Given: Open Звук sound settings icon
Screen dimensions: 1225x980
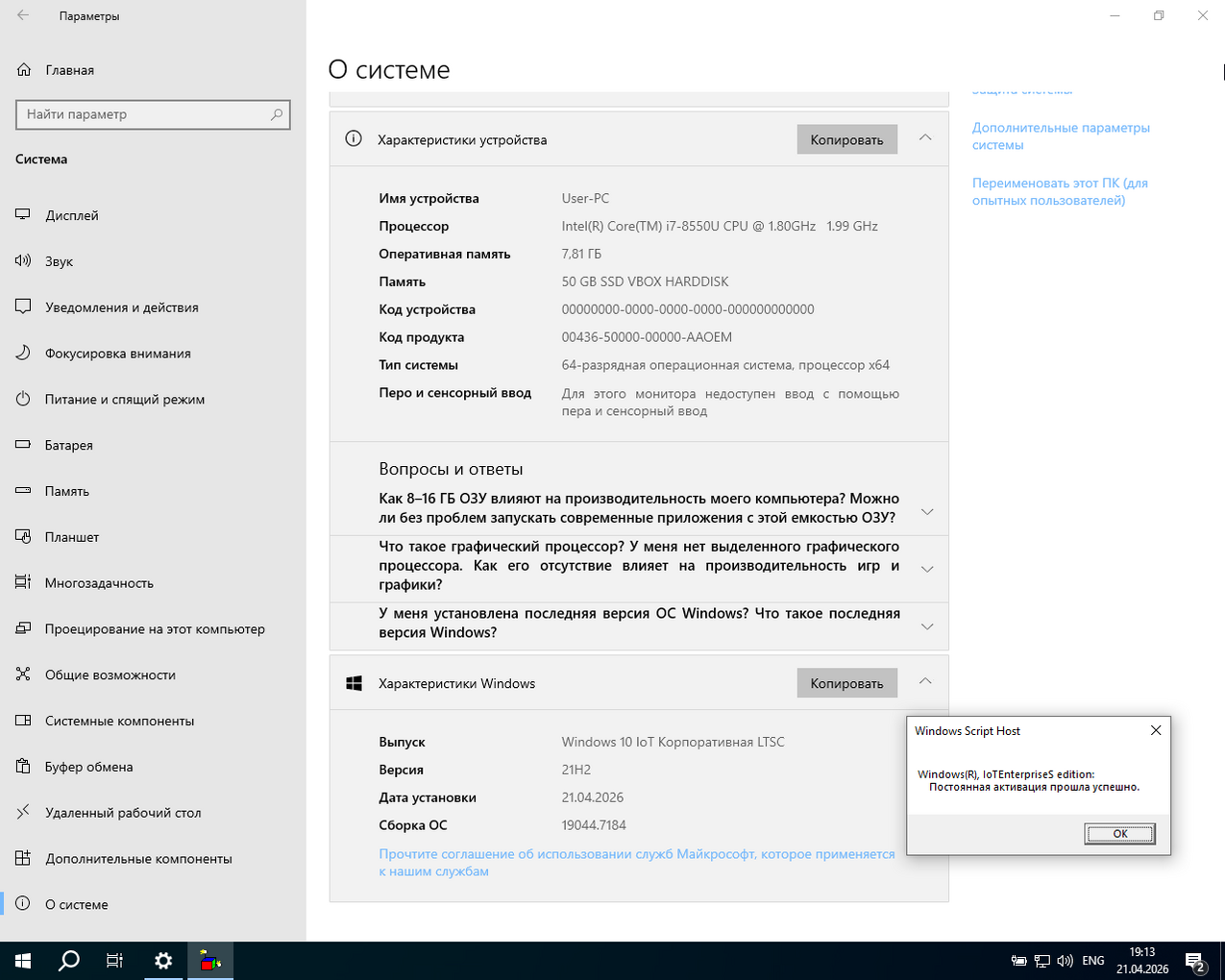Looking at the screenshot, I should click(23, 261).
